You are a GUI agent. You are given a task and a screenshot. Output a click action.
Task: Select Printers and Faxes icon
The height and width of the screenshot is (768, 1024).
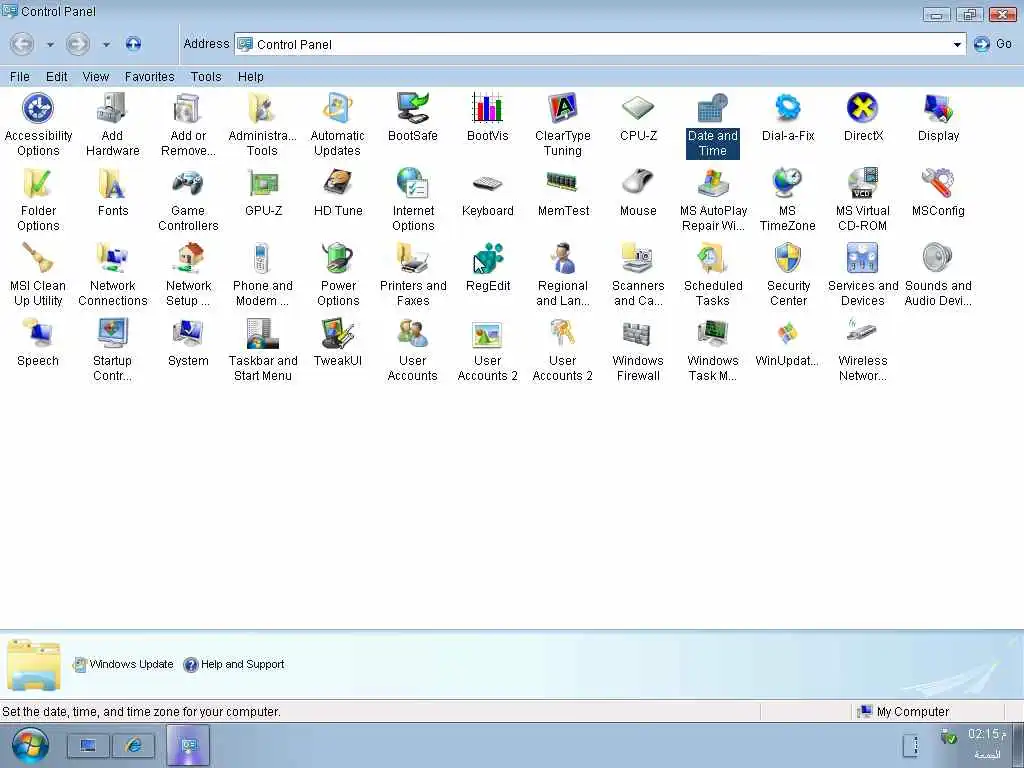(412, 259)
